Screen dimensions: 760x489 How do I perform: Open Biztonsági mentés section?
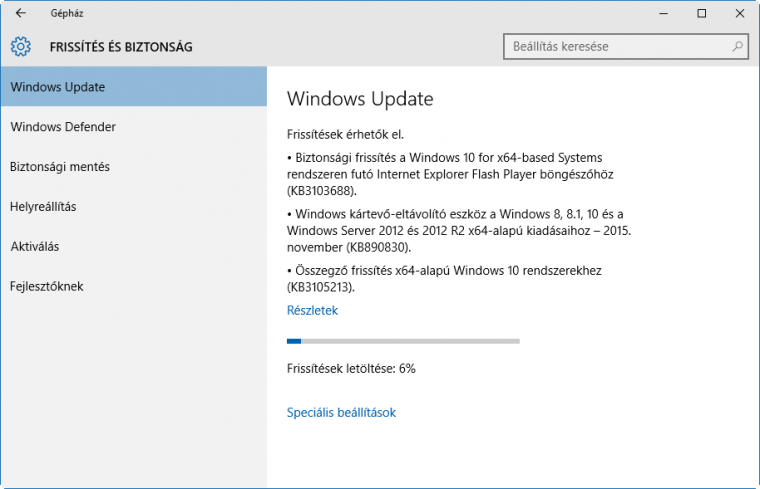(x=134, y=167)
